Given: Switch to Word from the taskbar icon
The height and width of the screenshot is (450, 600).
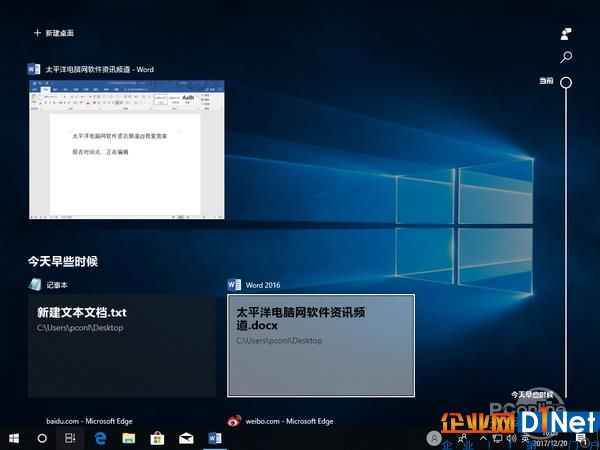Looking at the screenshot, I should pyautogui.click(x=215, y=438).
